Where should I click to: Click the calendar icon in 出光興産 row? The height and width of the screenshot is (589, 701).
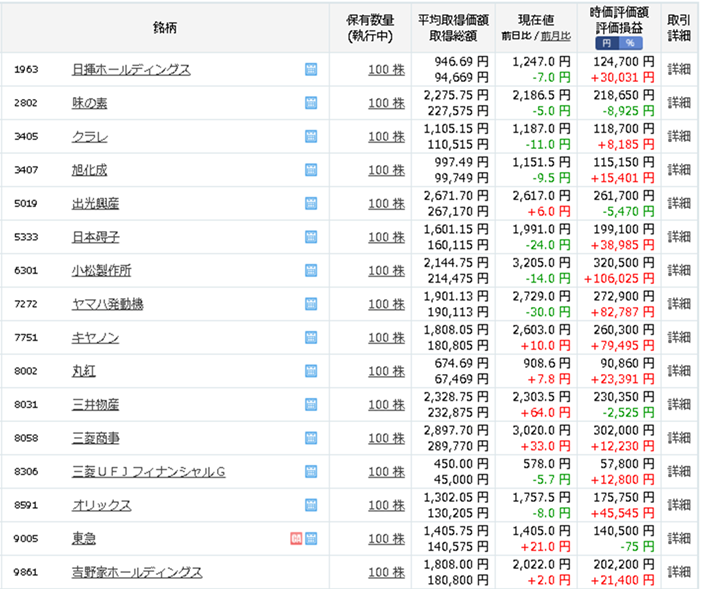pos(311,203)
